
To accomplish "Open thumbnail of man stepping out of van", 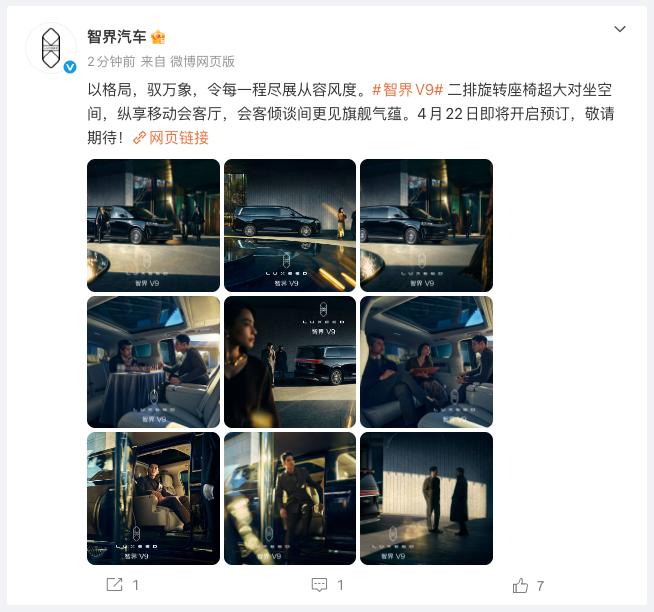I will 290,499.
